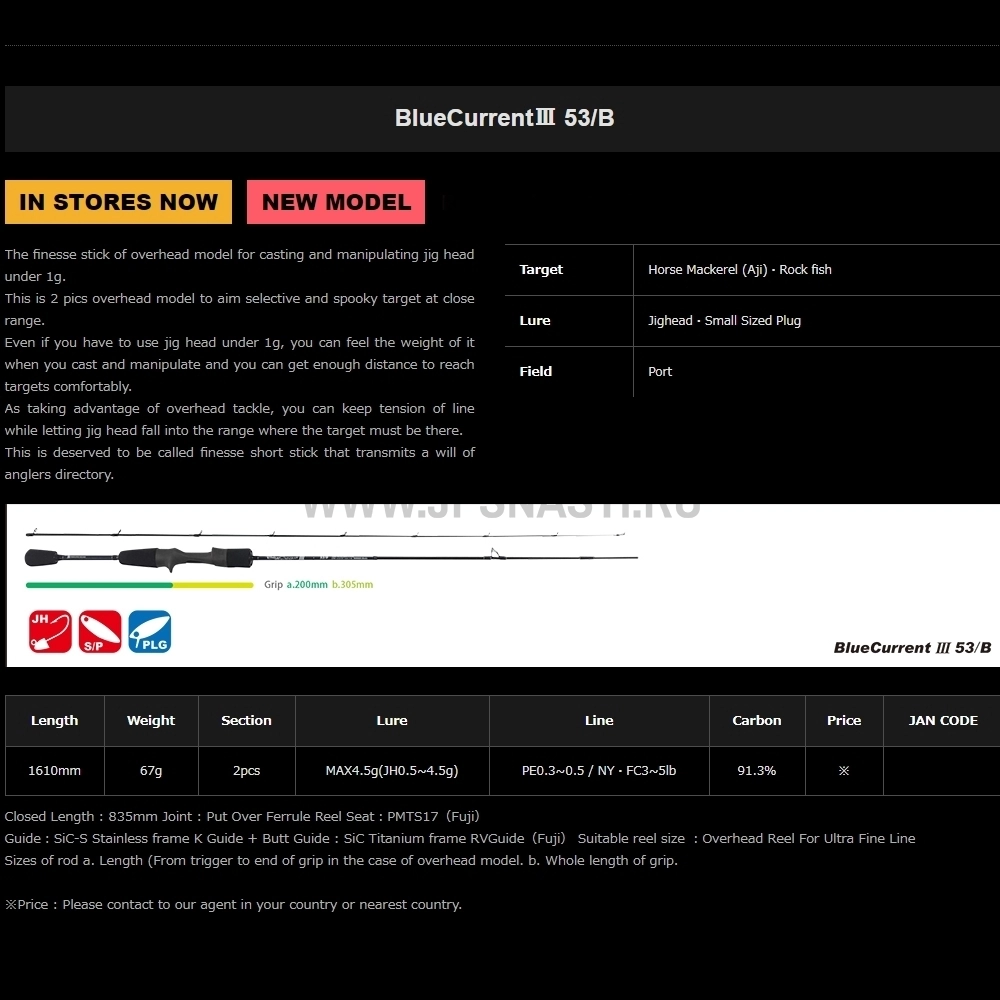
Task: Click the BlueCurrent III 53/B italic caption
Action: (x=913, y=648)
